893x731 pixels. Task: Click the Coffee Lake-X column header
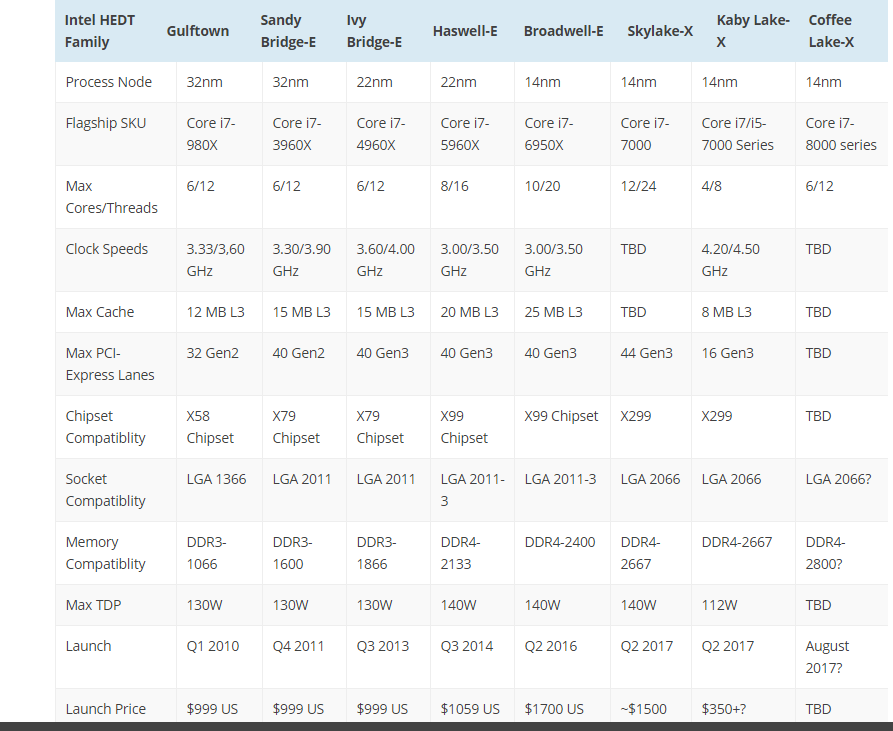(831, 31)
